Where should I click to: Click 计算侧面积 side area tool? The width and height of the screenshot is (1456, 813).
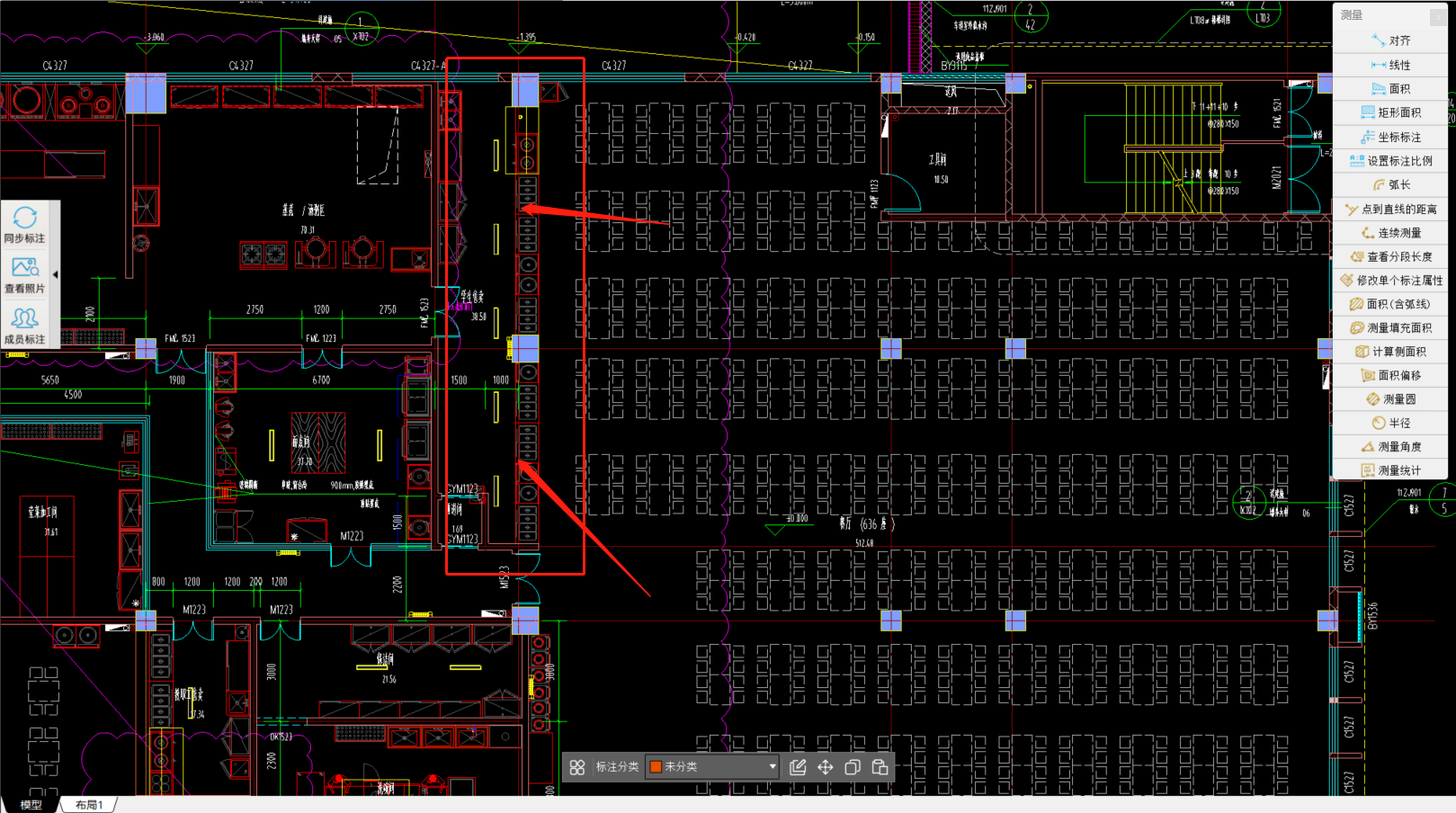point(1389,352)
